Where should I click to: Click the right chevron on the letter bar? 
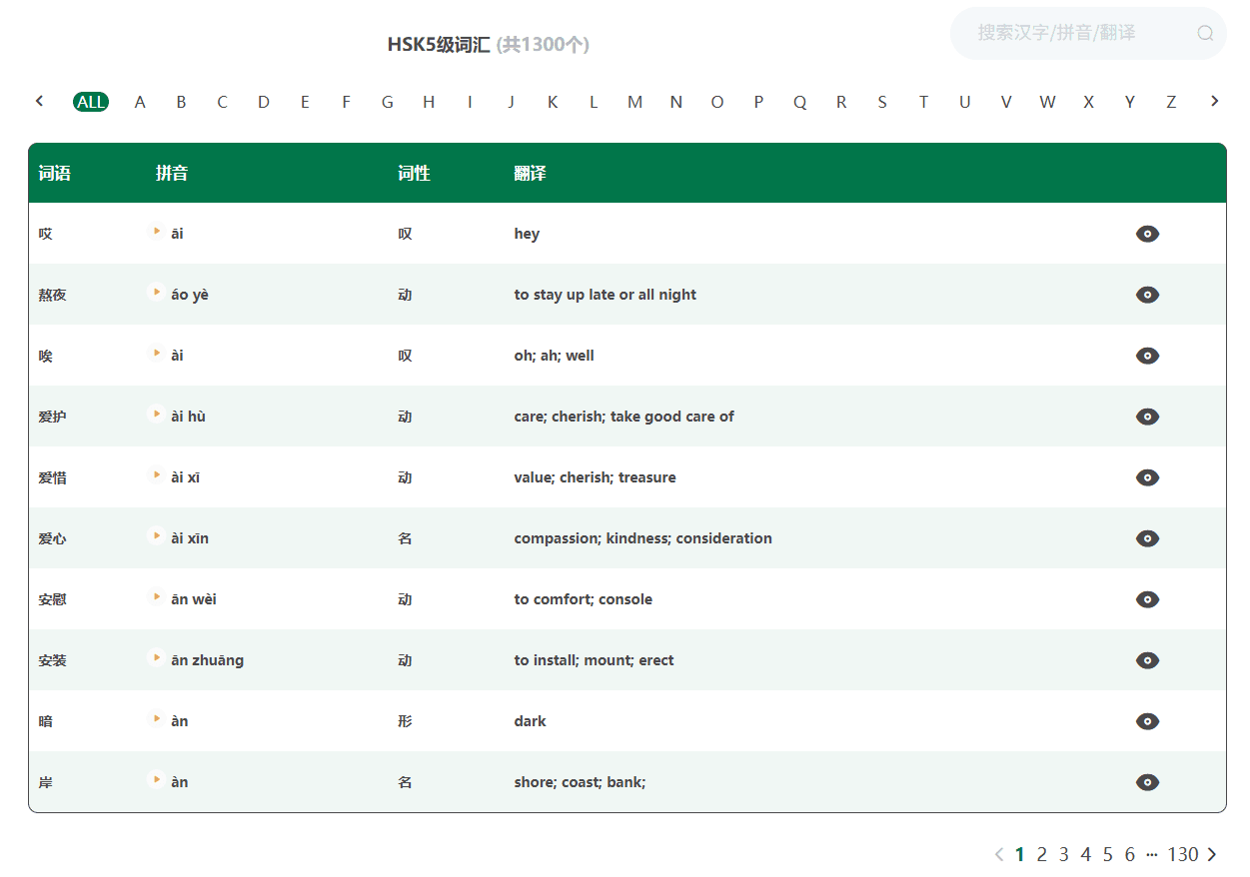1214,101
